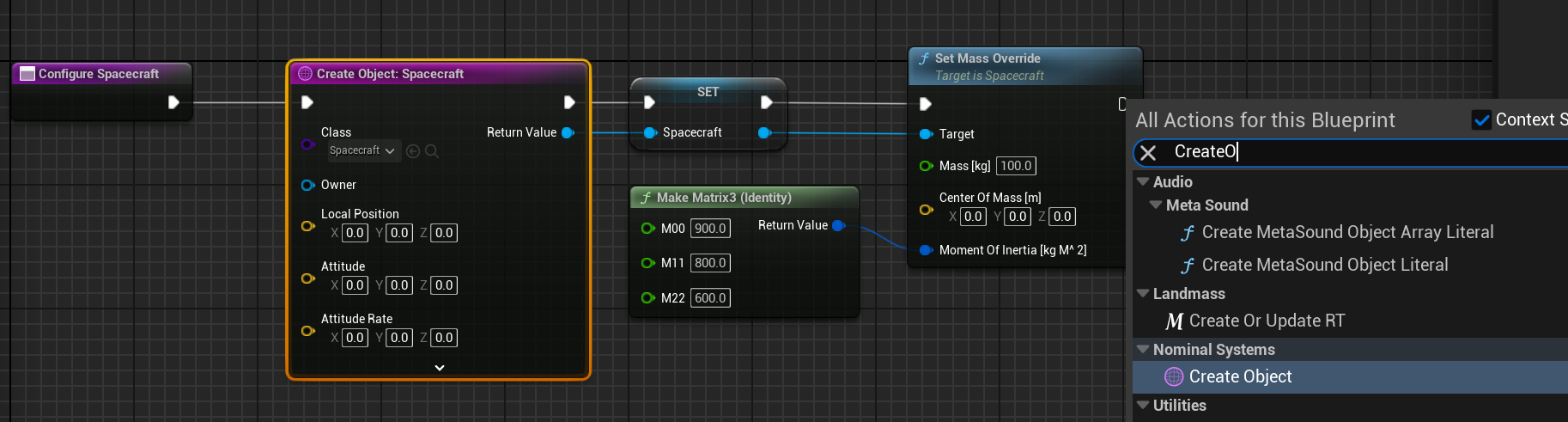The image size is (1568, 422).
Task: Click the M11 value field showing 800.0
Action: (710, 263)
